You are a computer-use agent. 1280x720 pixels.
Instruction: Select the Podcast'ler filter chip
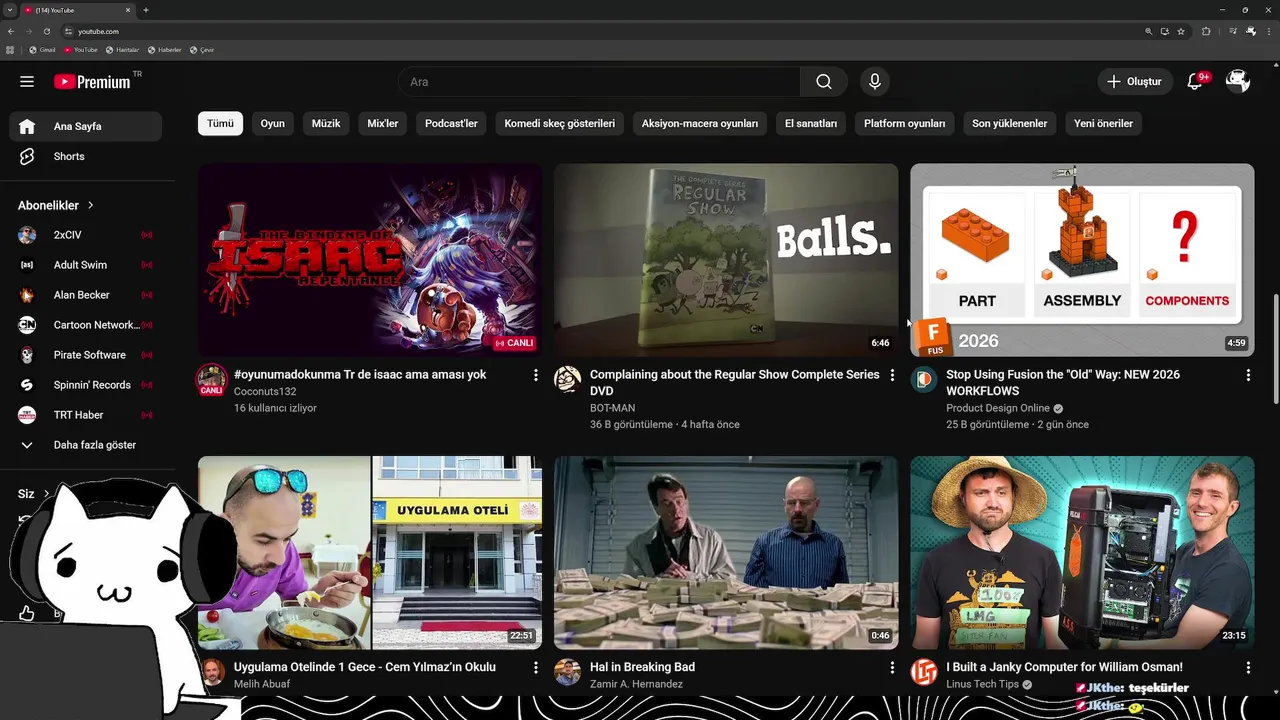[451, 124]
